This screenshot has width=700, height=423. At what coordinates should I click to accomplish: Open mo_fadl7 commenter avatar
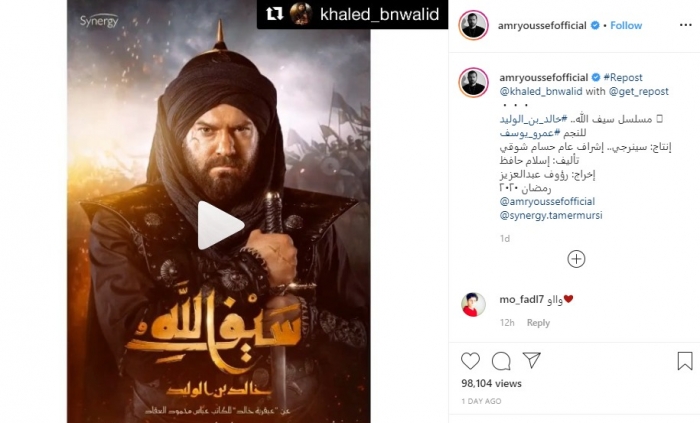[473, 305]
